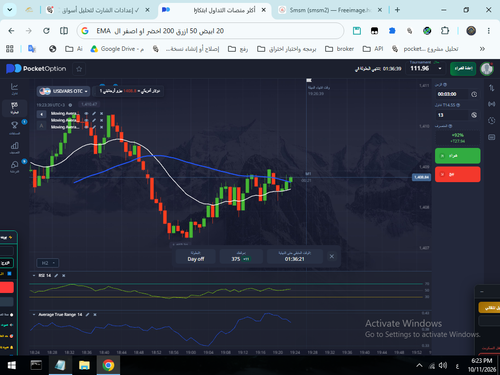Open a new browser tab
The width and height of the screenshot is (500, 375).
coord(397,10)
